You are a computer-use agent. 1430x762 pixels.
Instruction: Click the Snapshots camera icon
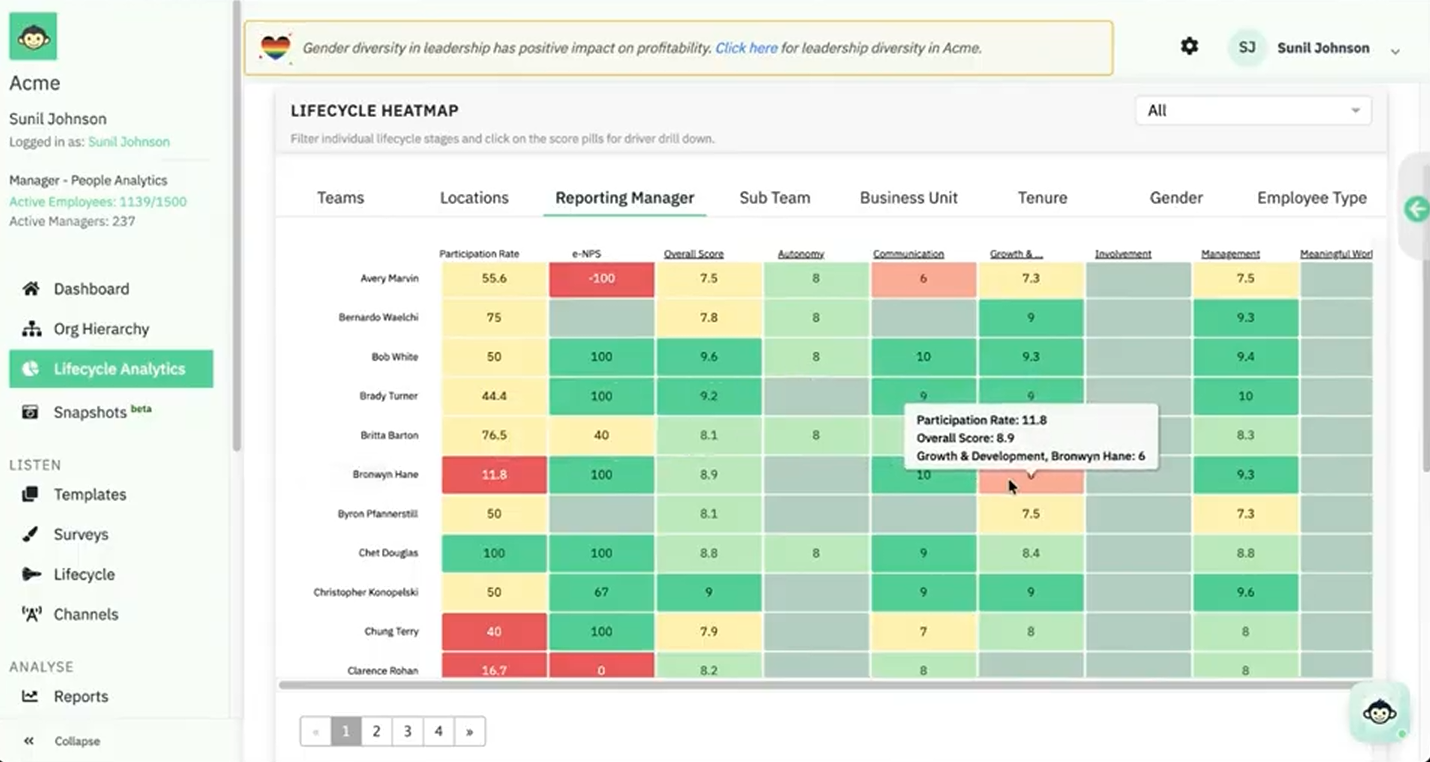[31, 412]
